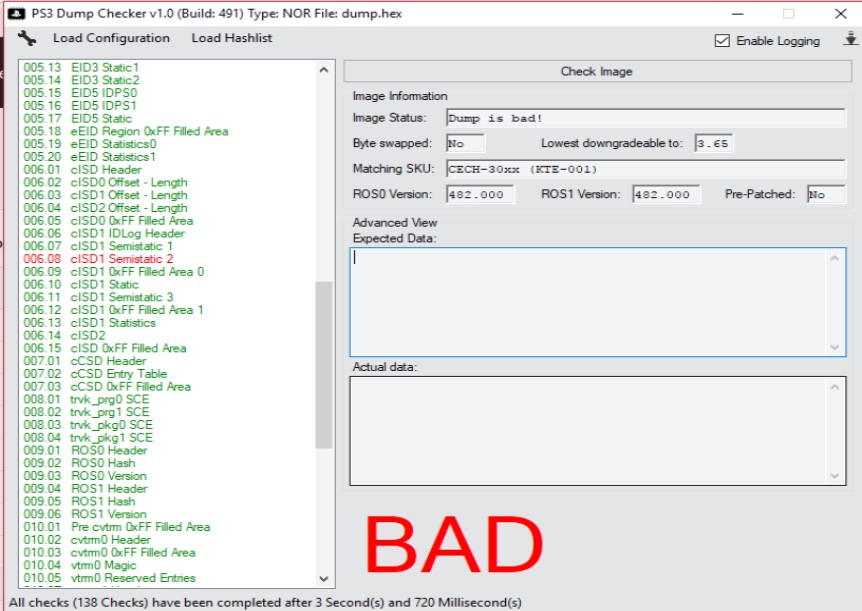The width and height of the screenshot is (862, 611).
Task: Select 008.02 trvk_prg1 SCE entry
Action: point(86,412)
